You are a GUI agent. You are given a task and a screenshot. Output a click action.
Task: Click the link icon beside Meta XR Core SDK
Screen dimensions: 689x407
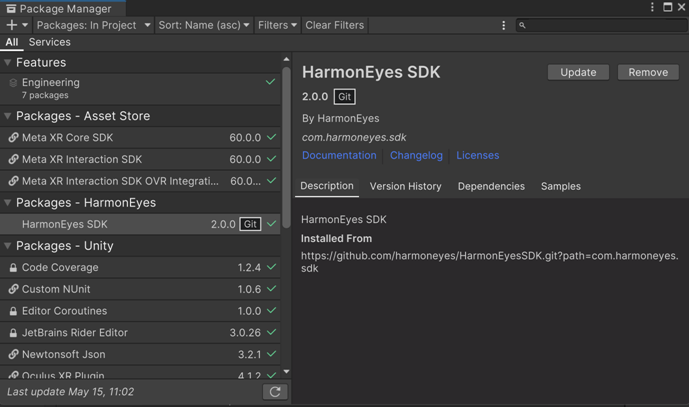[x=13, y=138]
